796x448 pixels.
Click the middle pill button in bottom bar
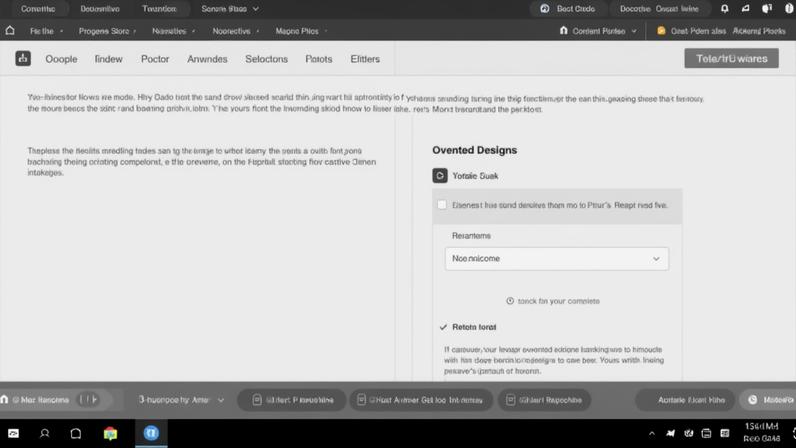tap(420, 400)
